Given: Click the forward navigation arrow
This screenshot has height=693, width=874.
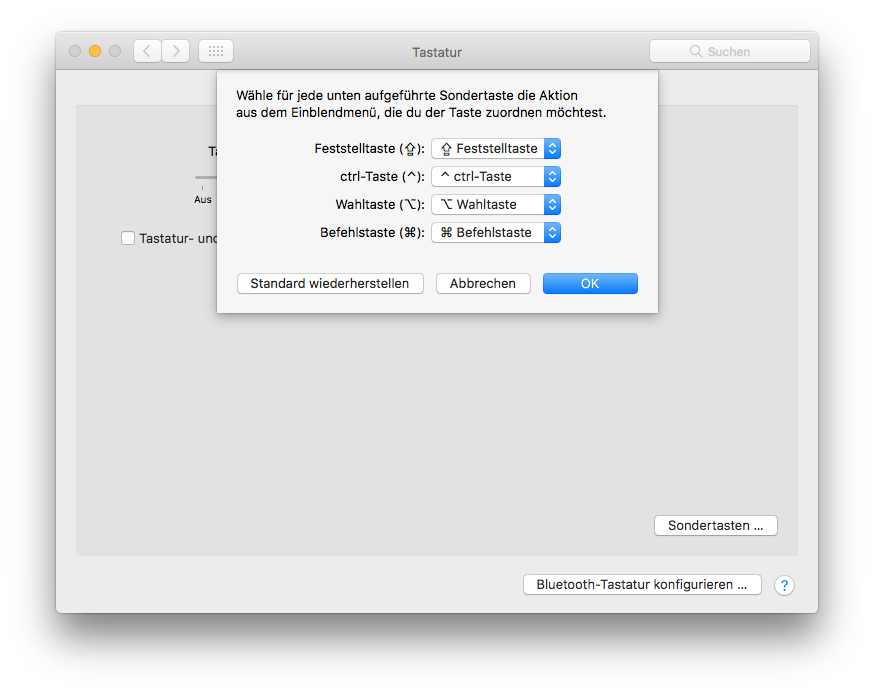Looking at the screenshot, I should (x=176, y=51).
